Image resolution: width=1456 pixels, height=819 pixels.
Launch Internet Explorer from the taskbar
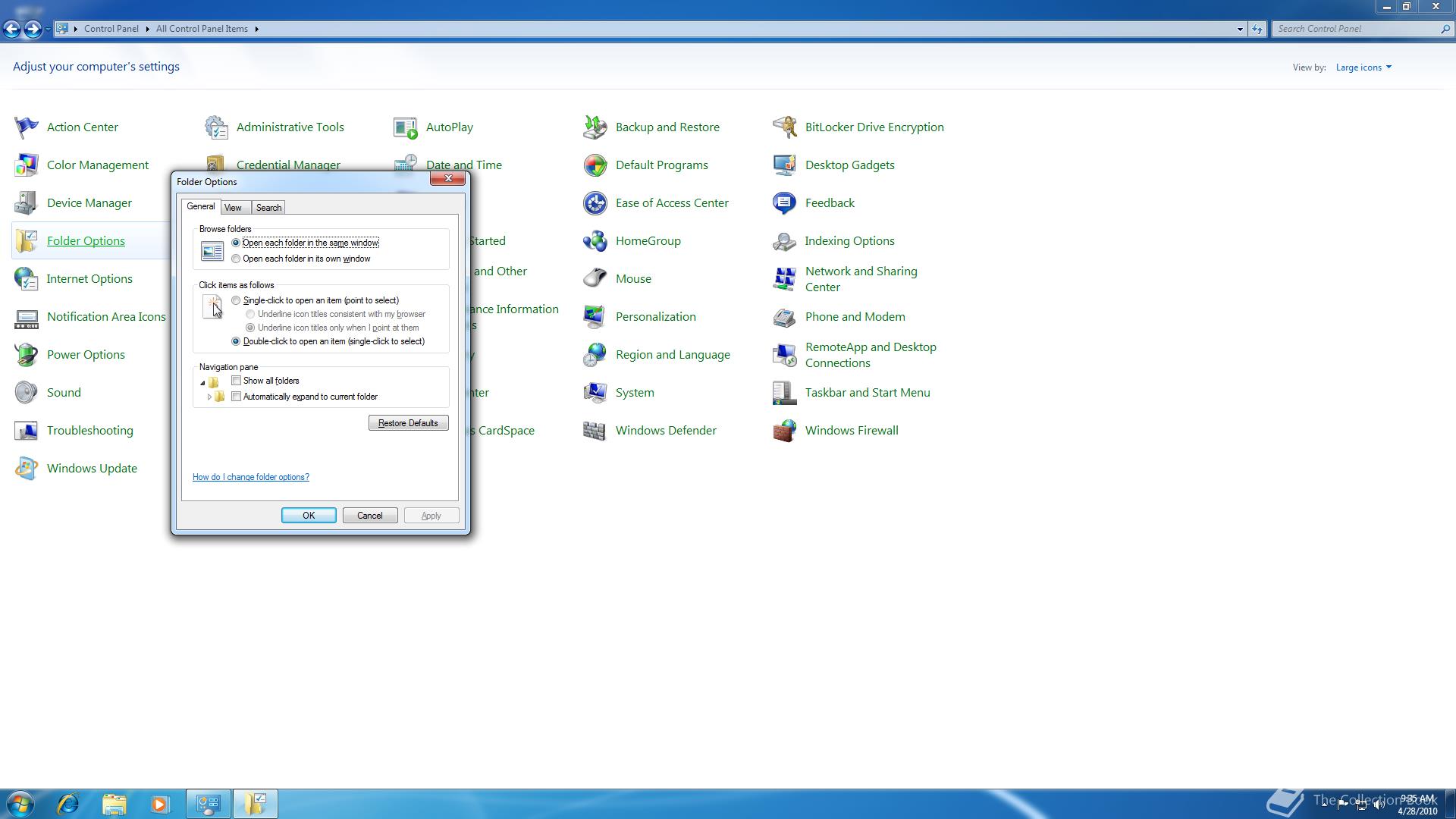point(68,804)
